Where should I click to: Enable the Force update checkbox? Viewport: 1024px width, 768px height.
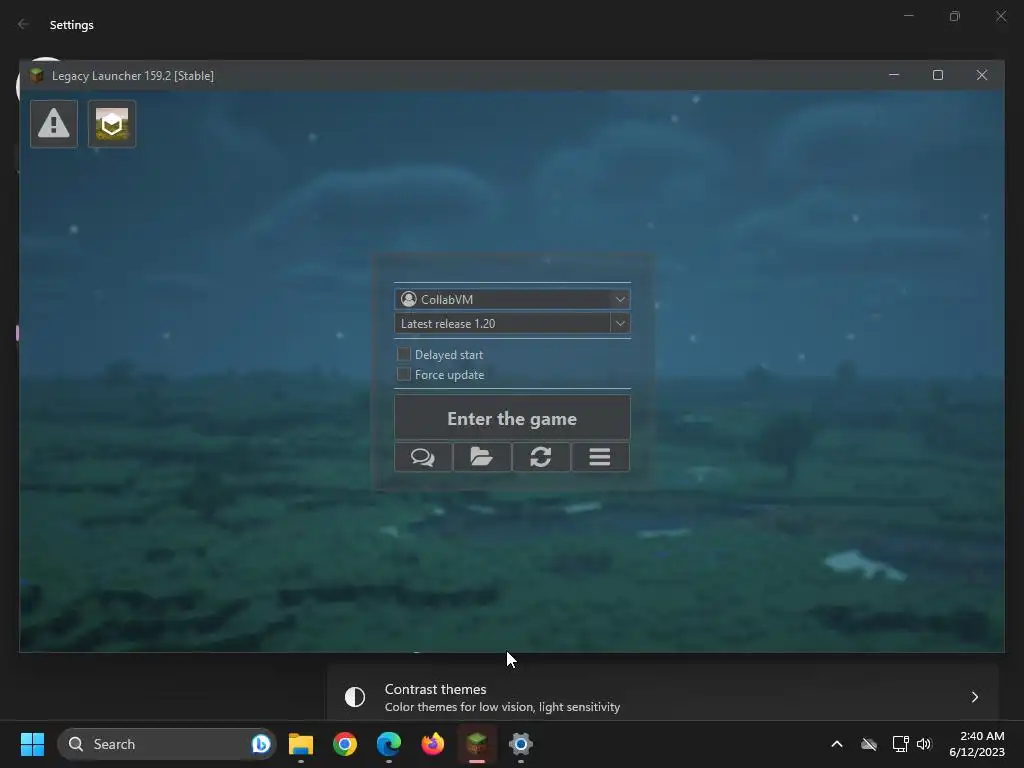pos(404,374)
